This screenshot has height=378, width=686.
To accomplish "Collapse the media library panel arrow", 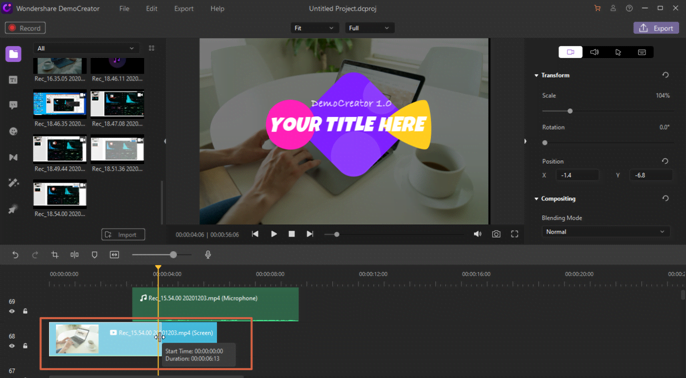I will [165, 141].
